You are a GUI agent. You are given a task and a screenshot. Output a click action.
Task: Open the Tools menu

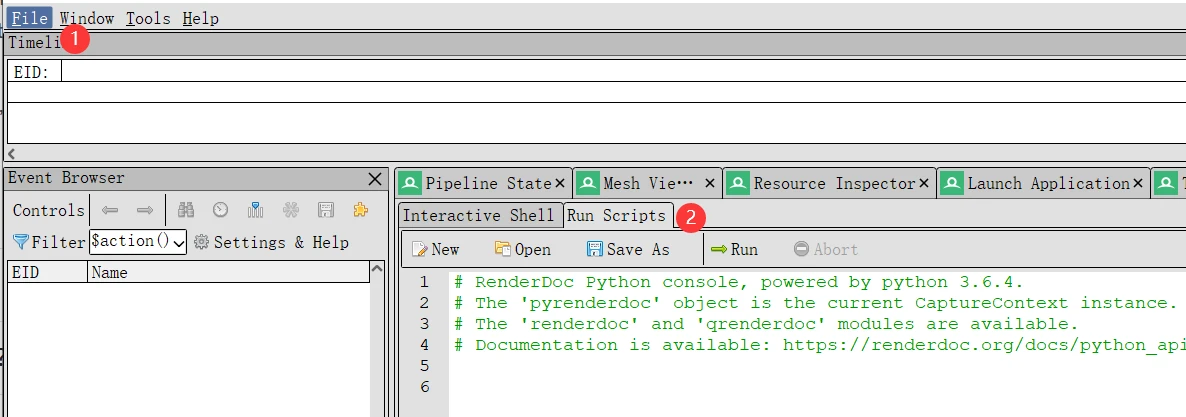pyautogui.click(x=148, y=18)
